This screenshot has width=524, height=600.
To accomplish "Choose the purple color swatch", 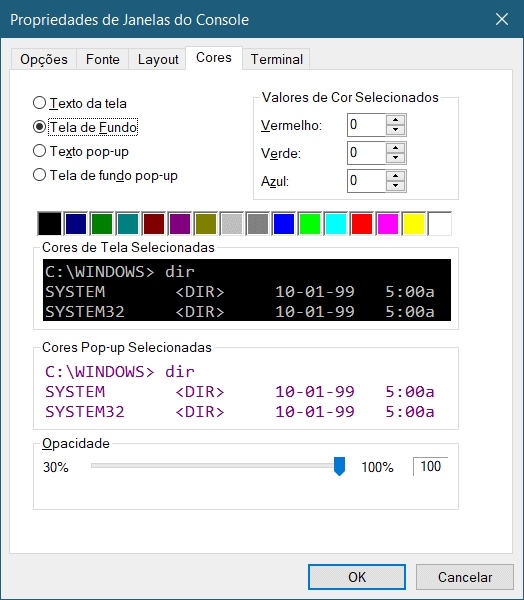I will [180, 223].
